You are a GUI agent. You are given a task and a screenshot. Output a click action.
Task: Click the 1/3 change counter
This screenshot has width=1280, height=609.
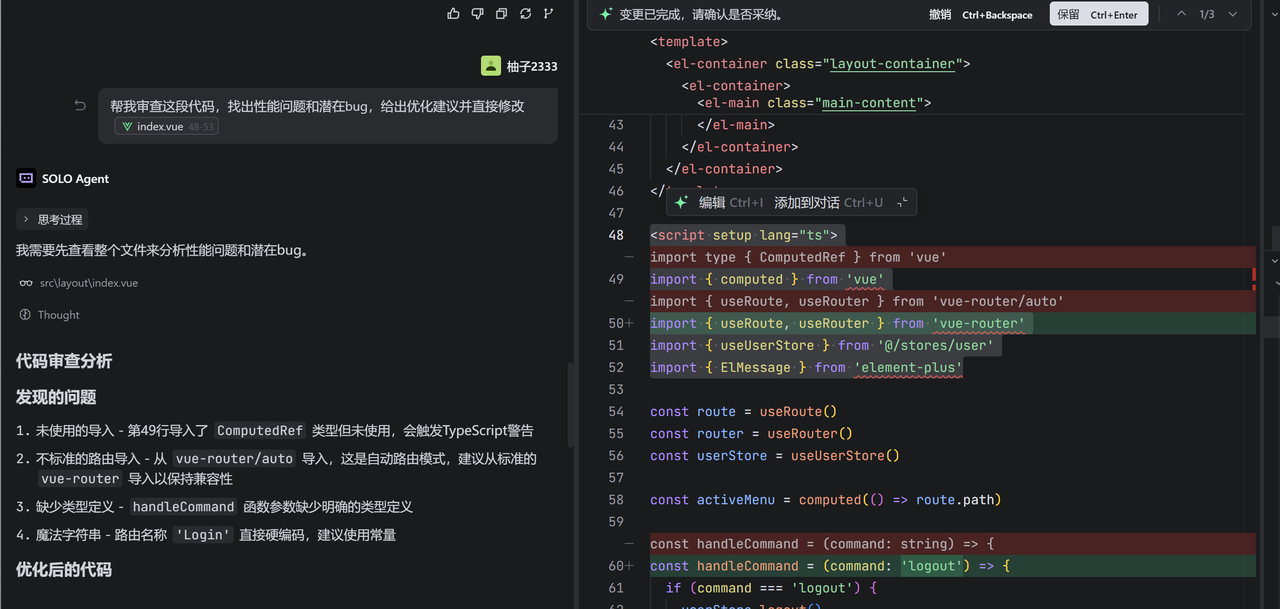coord(1207,14)
